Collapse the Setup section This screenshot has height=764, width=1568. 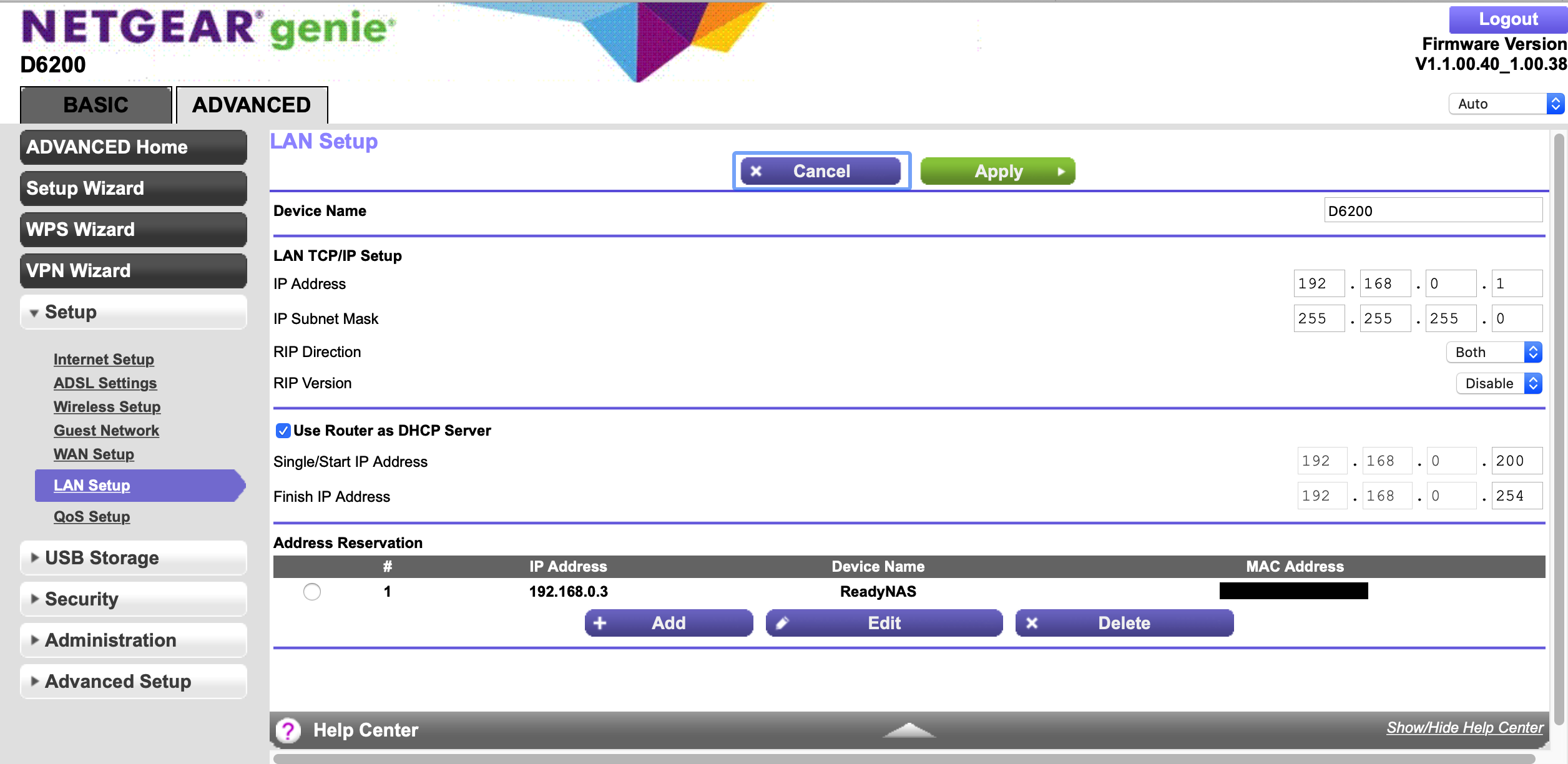(134, 311)
